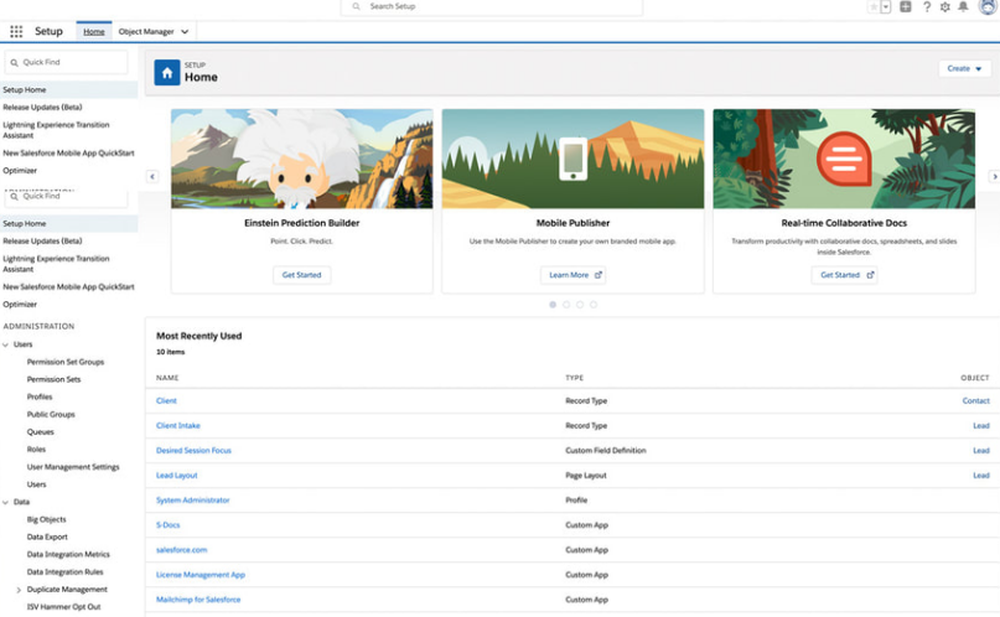Open the License Management App link
The image size is (1000, 617).
pos(200,575)
